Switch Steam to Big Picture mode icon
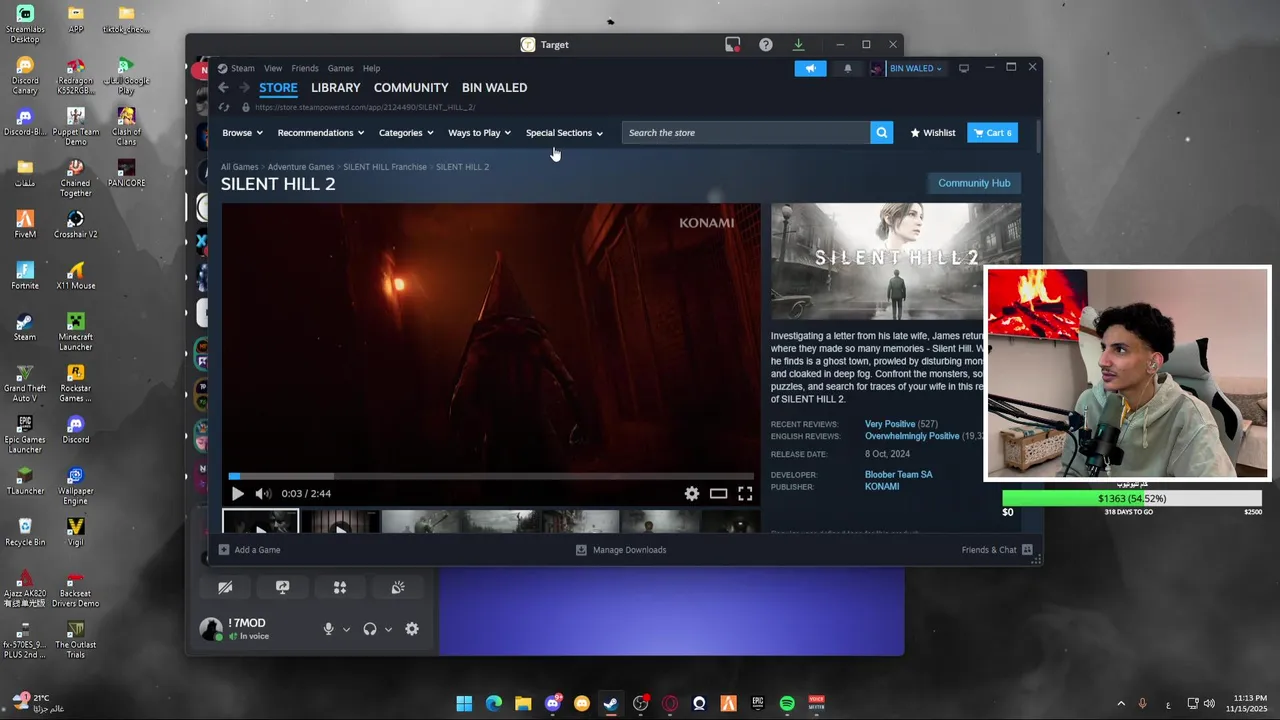The image size is (1280, 720). pos(963,68)
